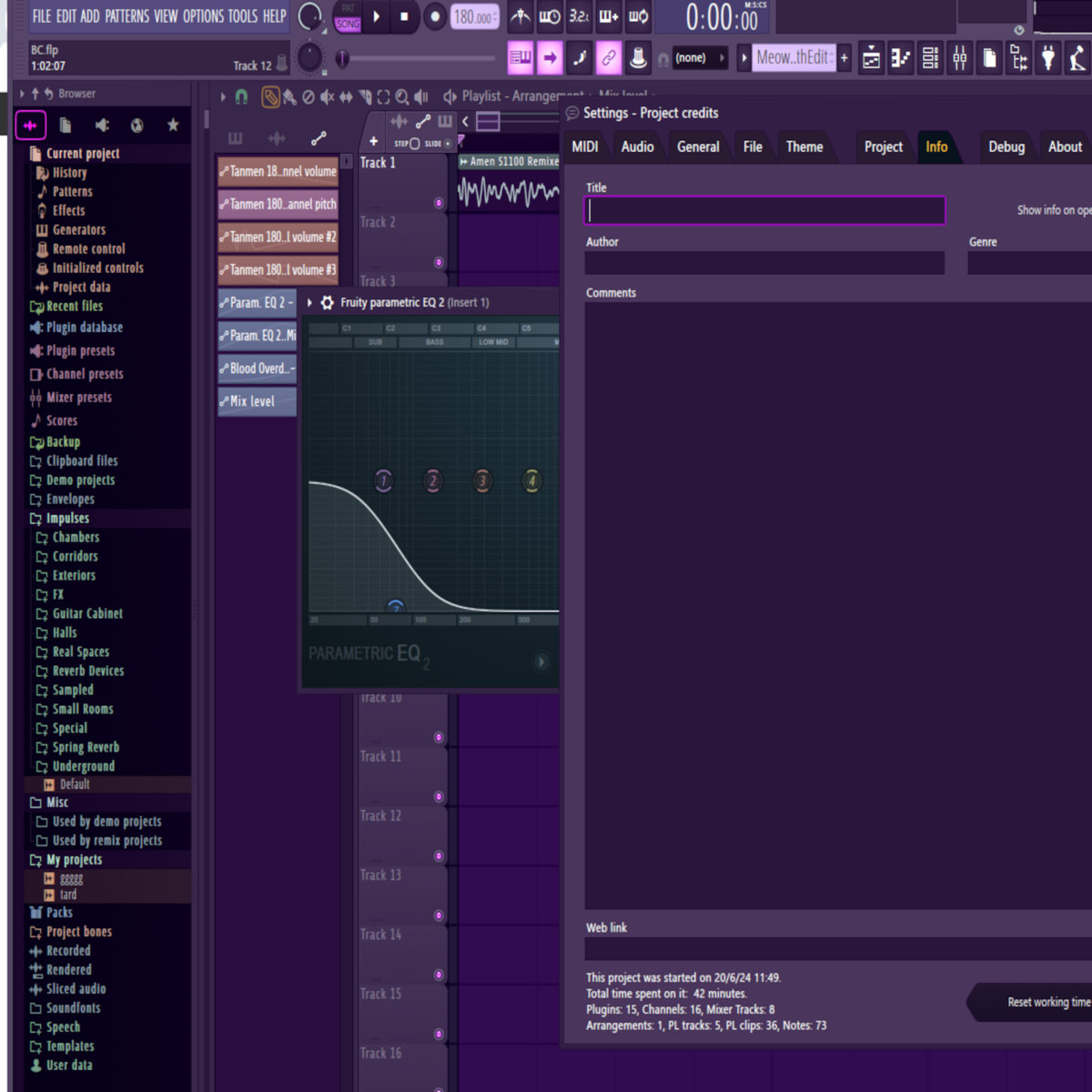Toggle typing keyboard to piano icon
The height and width of the screenshot is (1092, 1092).
(521, 57)
